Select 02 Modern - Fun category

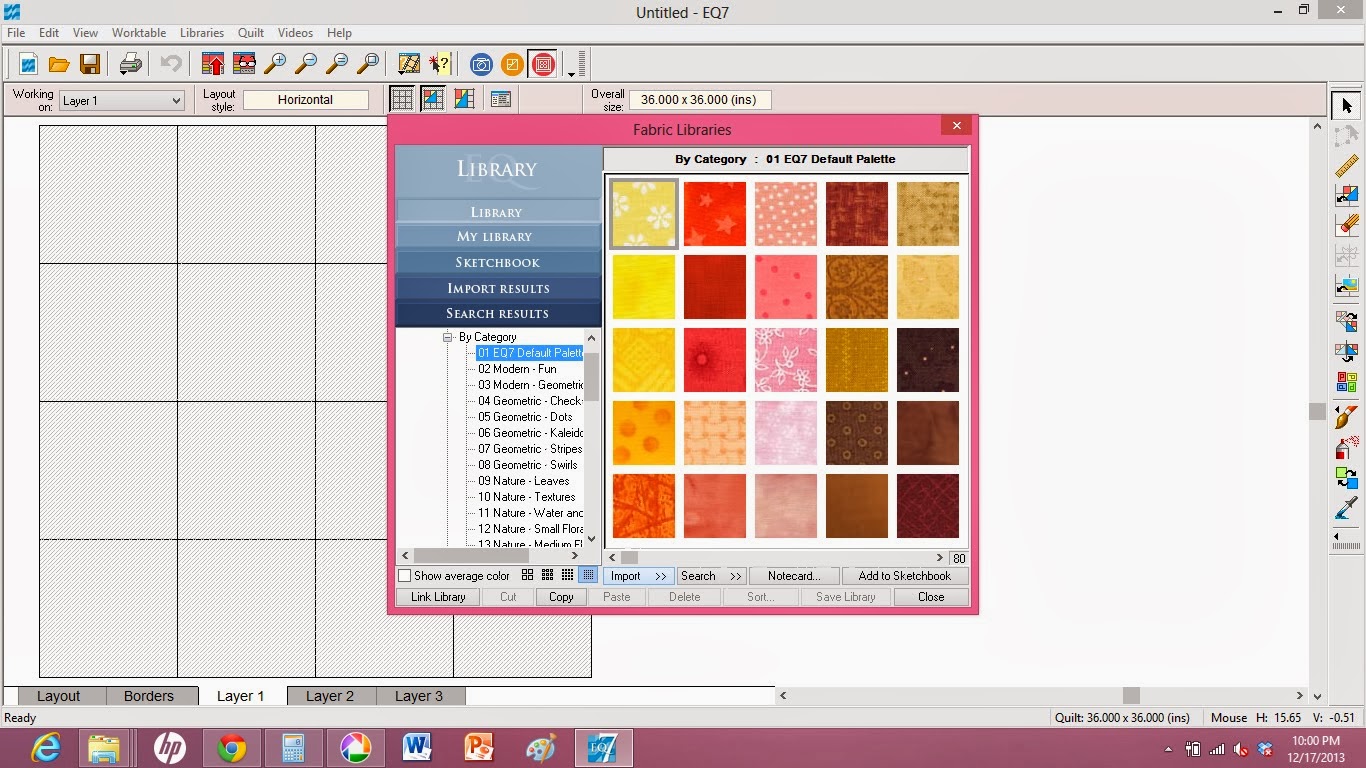[517, 369]
